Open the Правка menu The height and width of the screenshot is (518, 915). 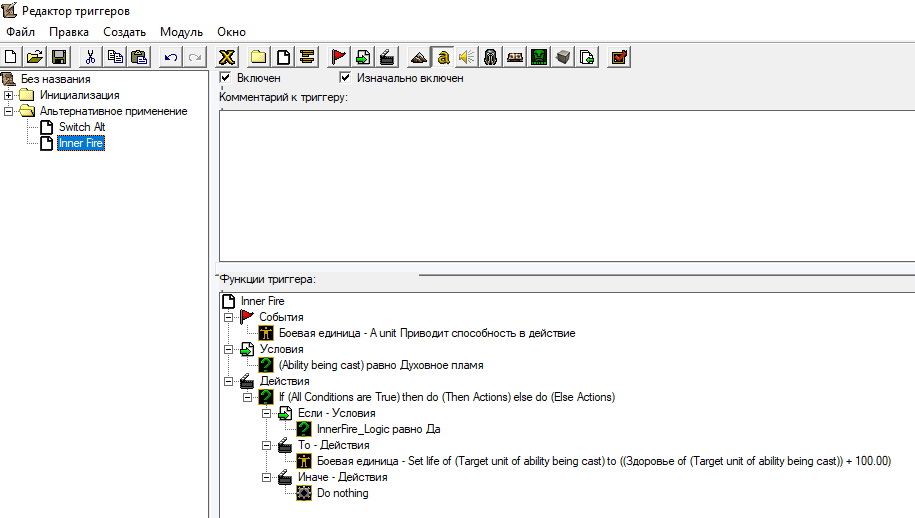[69, 32]
